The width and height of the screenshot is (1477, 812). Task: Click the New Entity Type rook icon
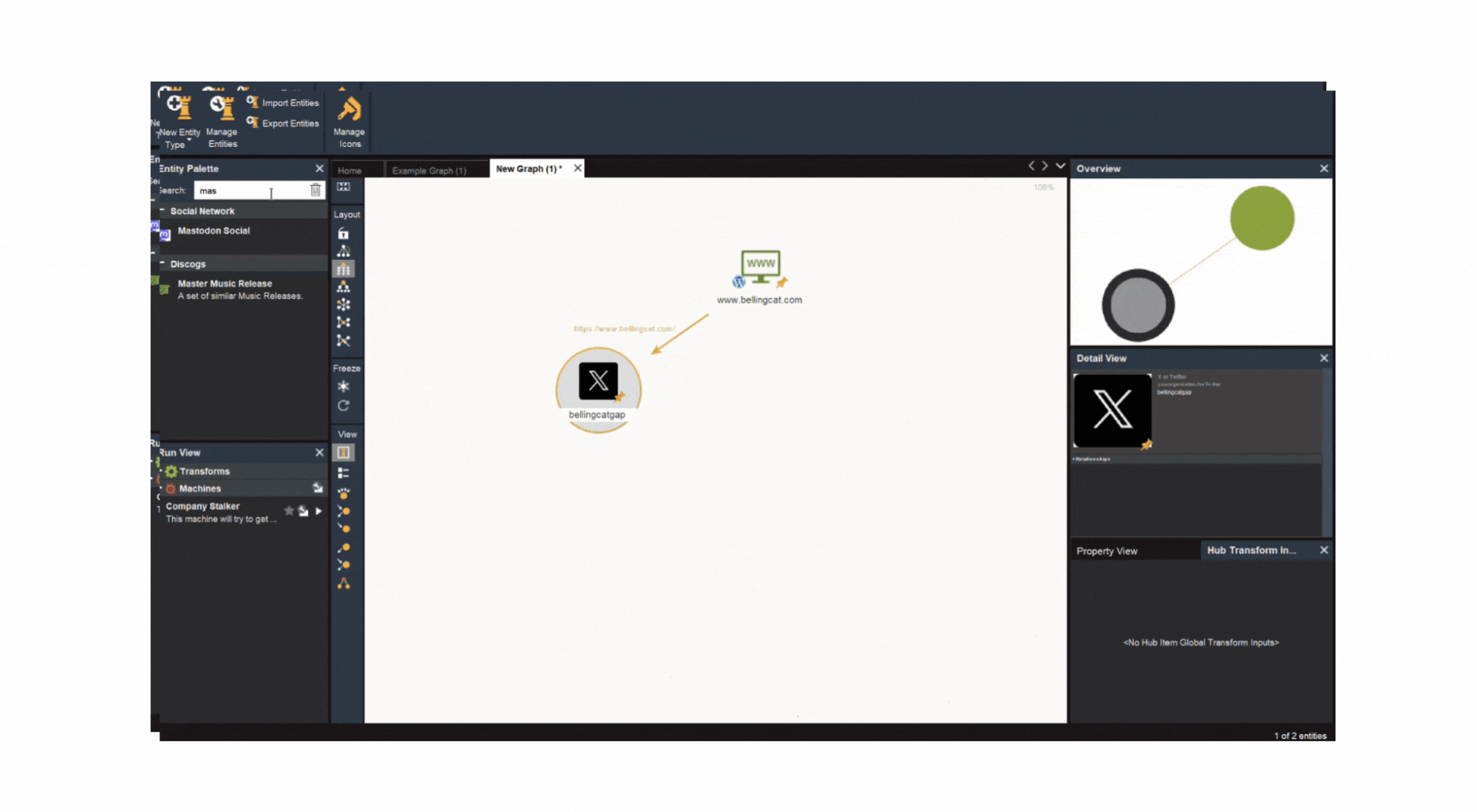(180, 106)
